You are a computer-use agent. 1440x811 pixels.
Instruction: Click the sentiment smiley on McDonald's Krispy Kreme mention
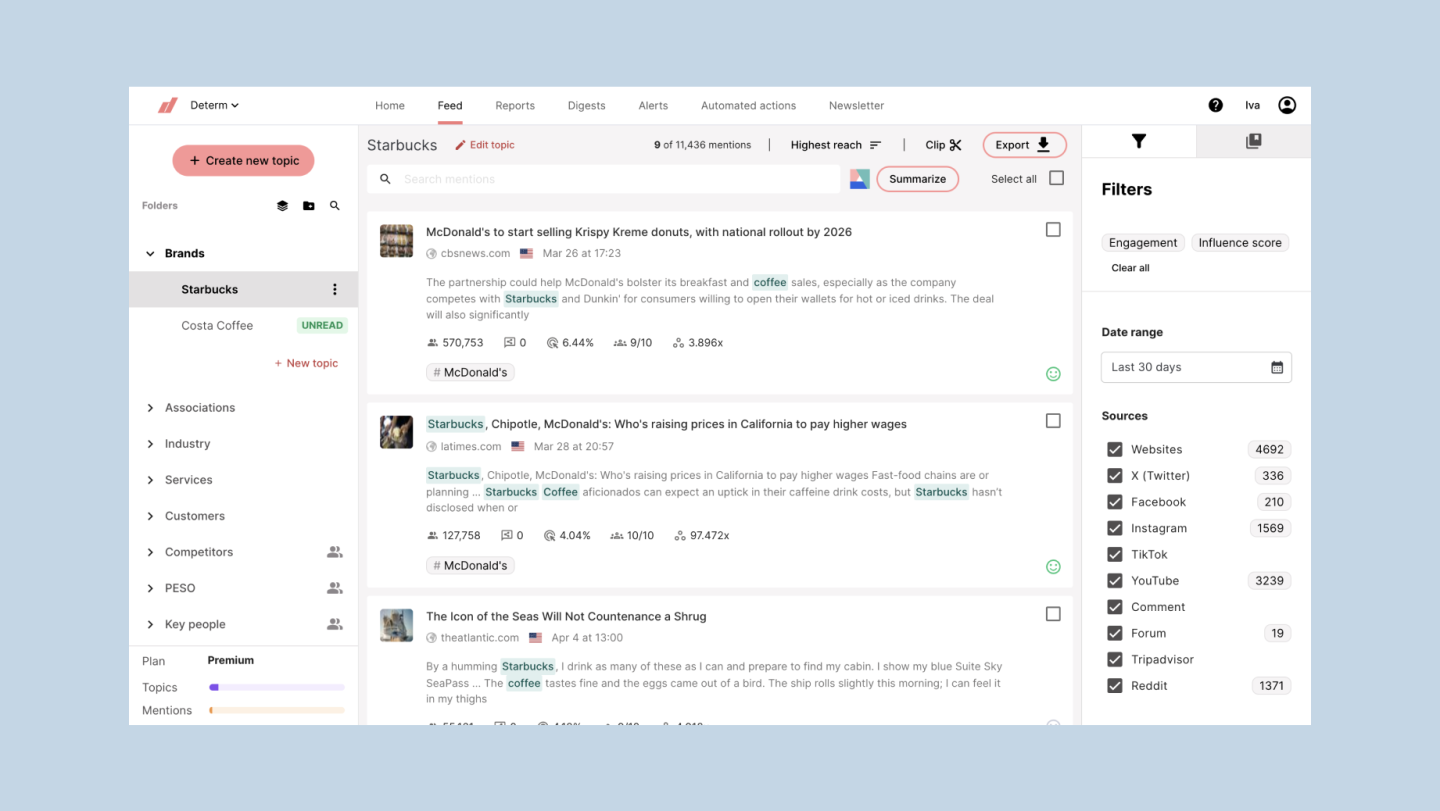tap(1053, 374)
